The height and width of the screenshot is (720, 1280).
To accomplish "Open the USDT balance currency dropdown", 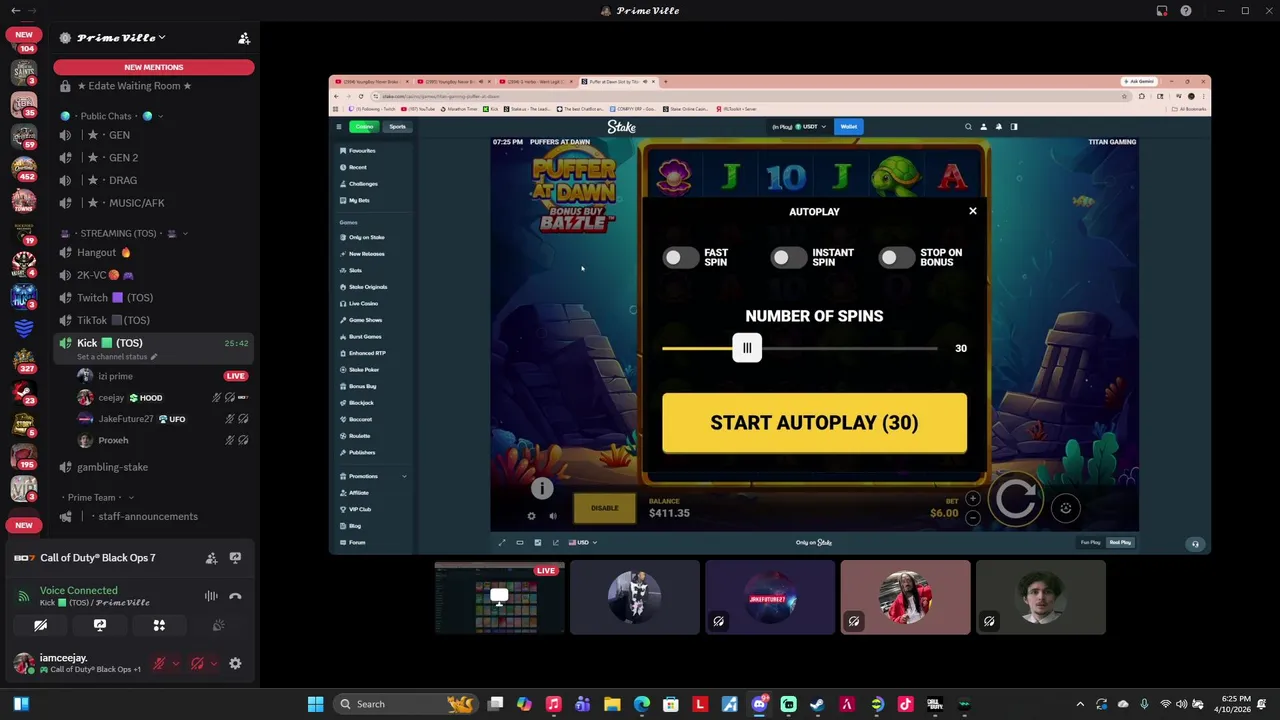I will (x=799, y=127).
